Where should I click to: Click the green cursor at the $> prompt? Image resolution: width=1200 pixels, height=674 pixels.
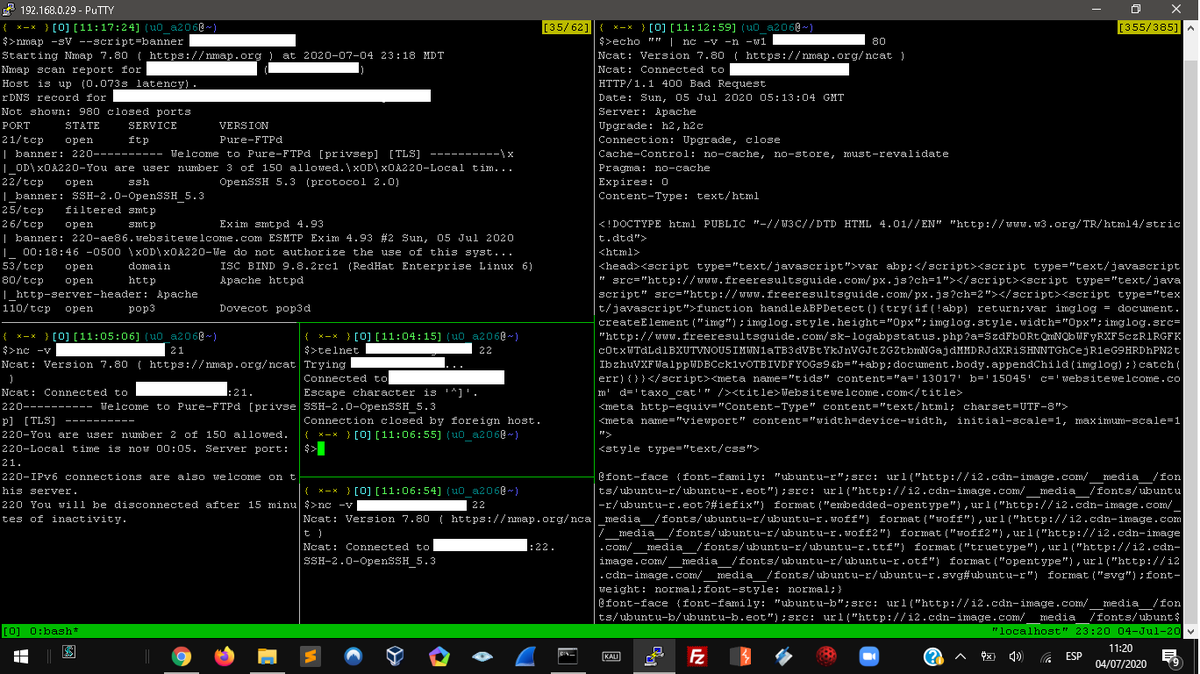(x=321, y=449)
